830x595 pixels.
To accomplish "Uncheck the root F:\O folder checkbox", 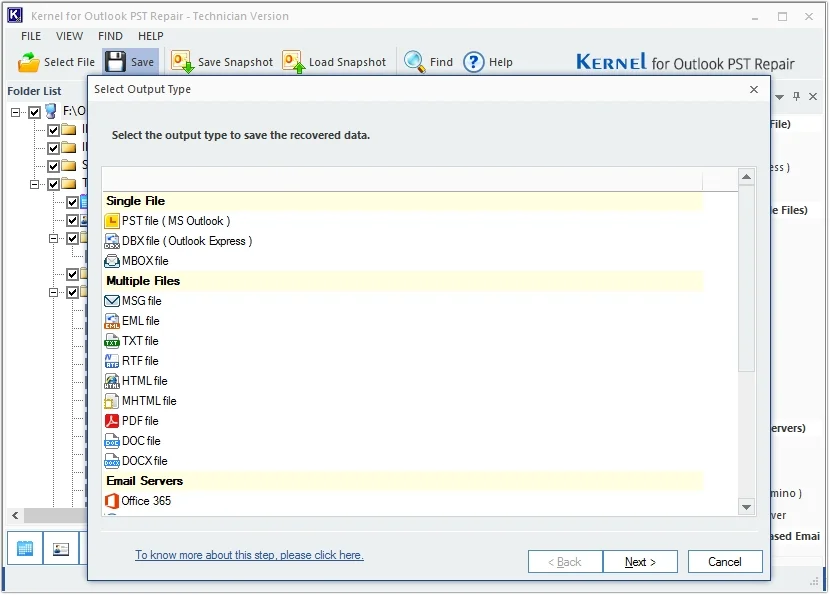I will [34, 112].
